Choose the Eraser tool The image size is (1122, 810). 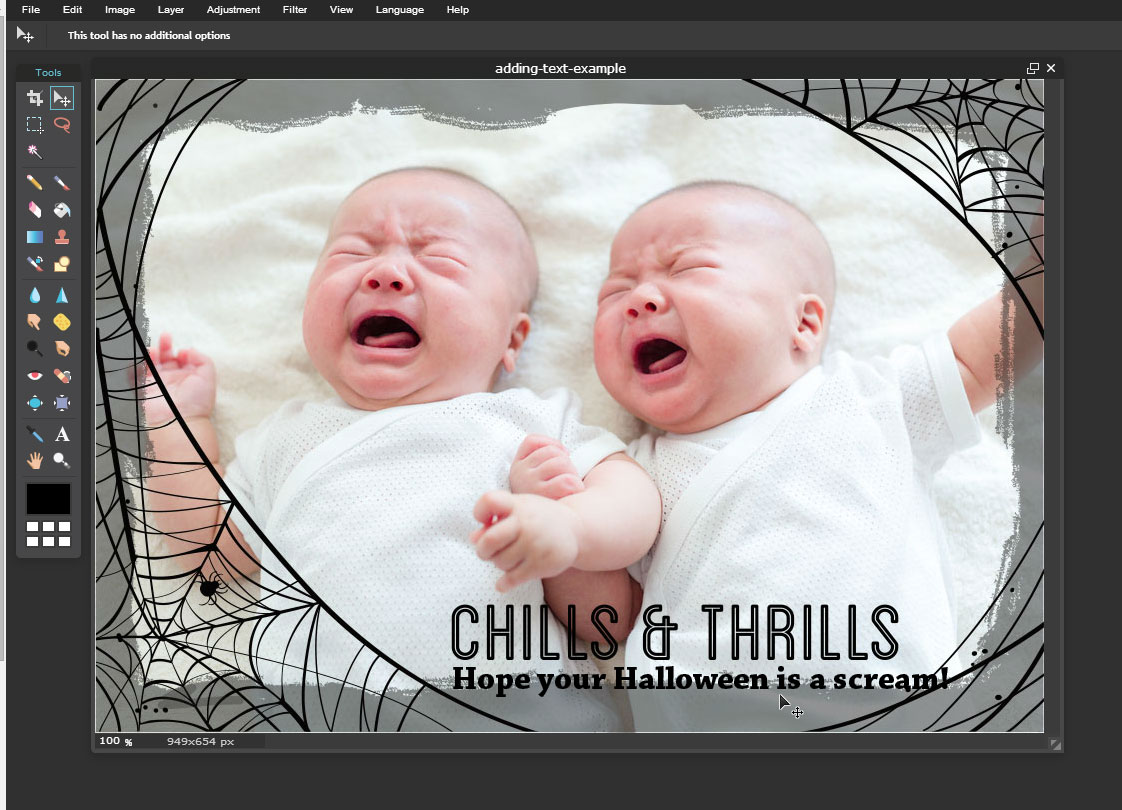[x=35, y=210]
